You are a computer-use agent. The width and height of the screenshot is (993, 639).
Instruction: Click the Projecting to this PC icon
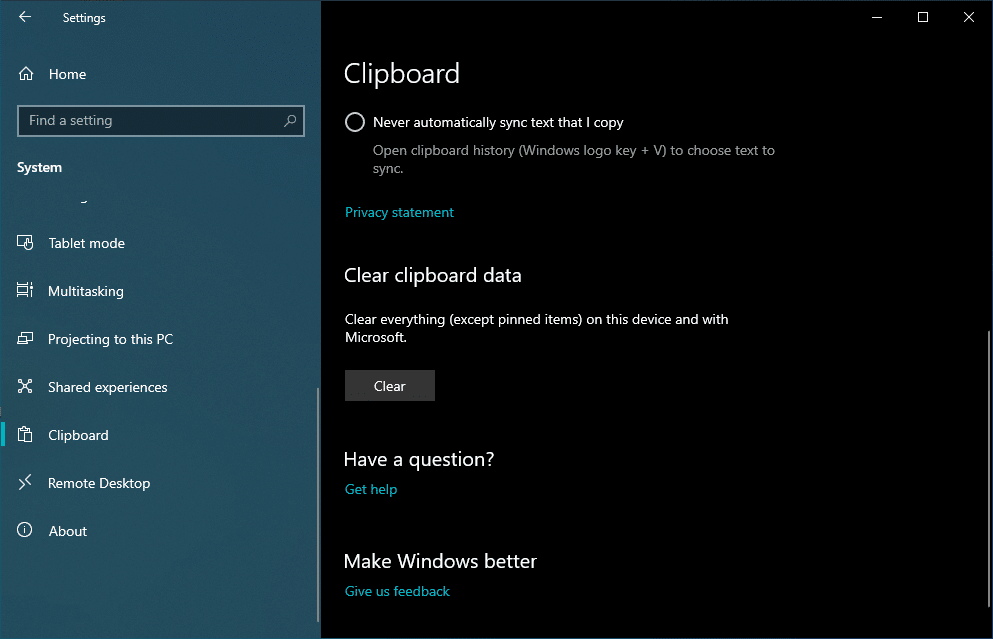coord(24,338)
